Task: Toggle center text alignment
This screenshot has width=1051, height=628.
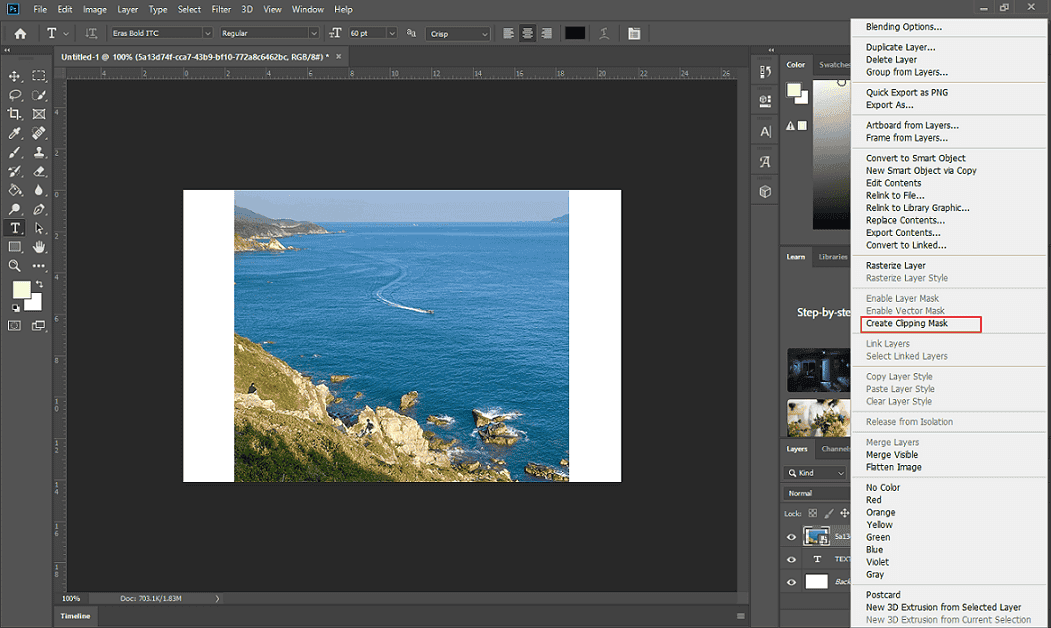Action: point(527,33)
